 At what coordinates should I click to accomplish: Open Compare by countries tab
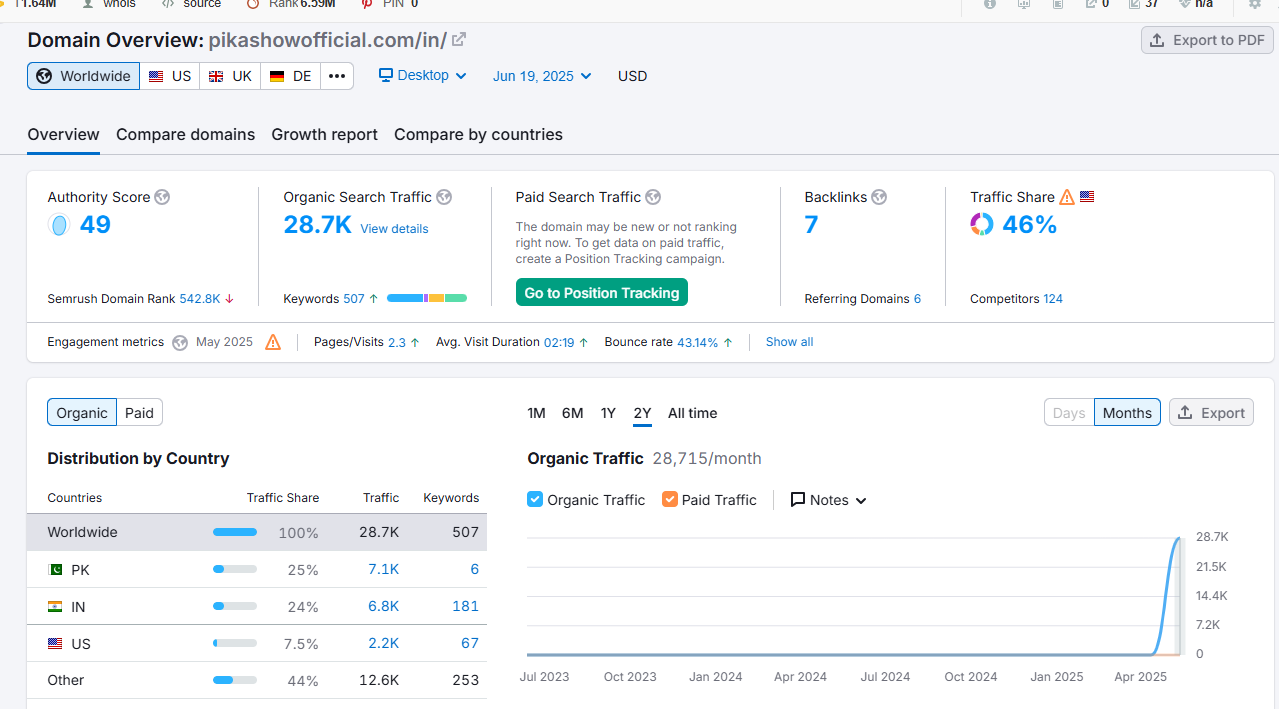(x=478, y=134)
